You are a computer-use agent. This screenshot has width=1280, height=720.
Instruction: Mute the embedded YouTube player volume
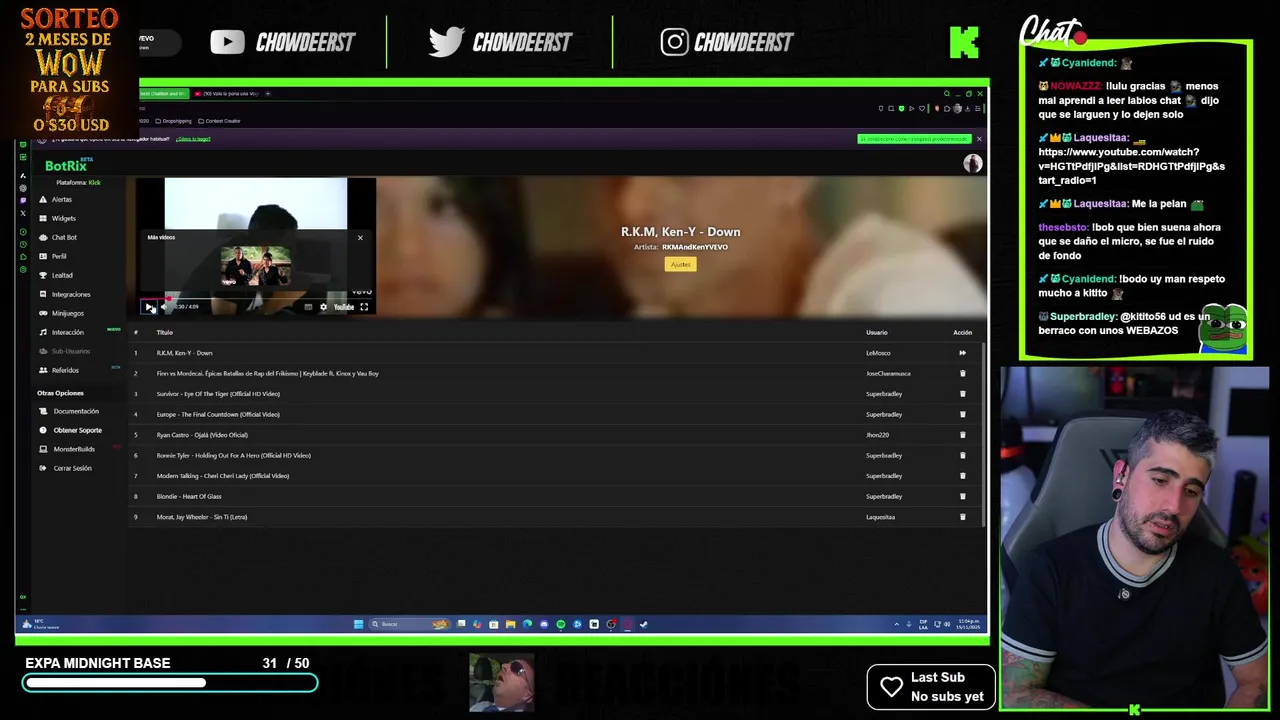click(164, 307)
